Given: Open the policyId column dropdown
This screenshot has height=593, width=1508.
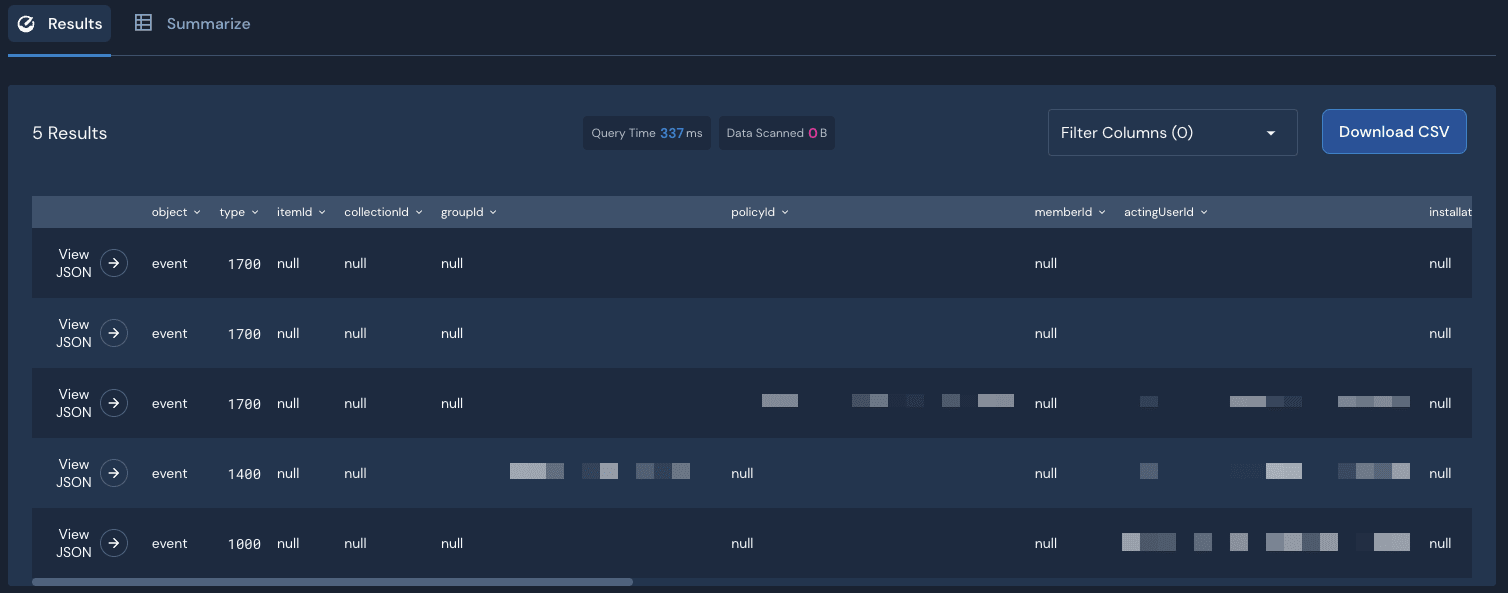Looking at the screenshot, I should [x=786, y=211].
